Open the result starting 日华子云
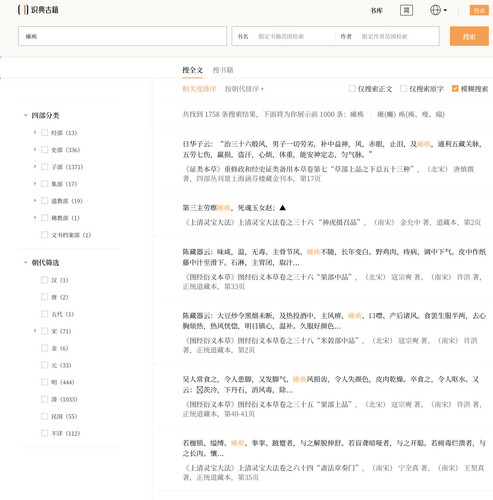The height and width of the screenshot is (500, 493). pyautogui.click(x=332, y=149)
